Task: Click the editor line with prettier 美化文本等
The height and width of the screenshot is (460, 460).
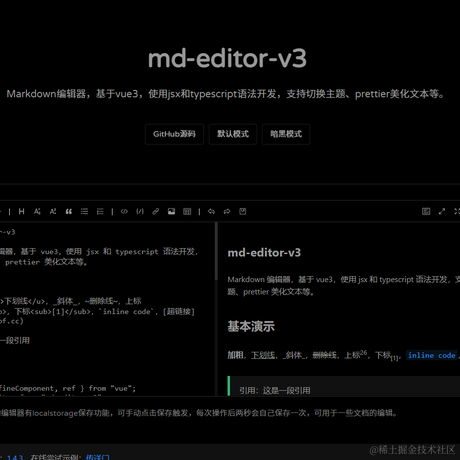Action: (46, 262)
